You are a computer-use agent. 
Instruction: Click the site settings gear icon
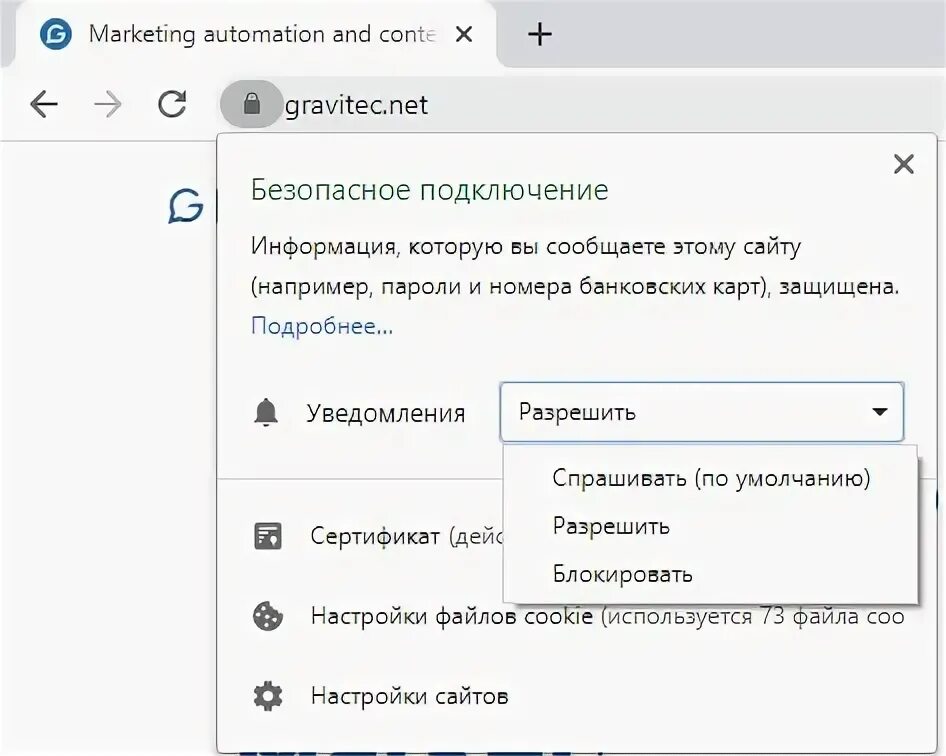coord(267,695)
